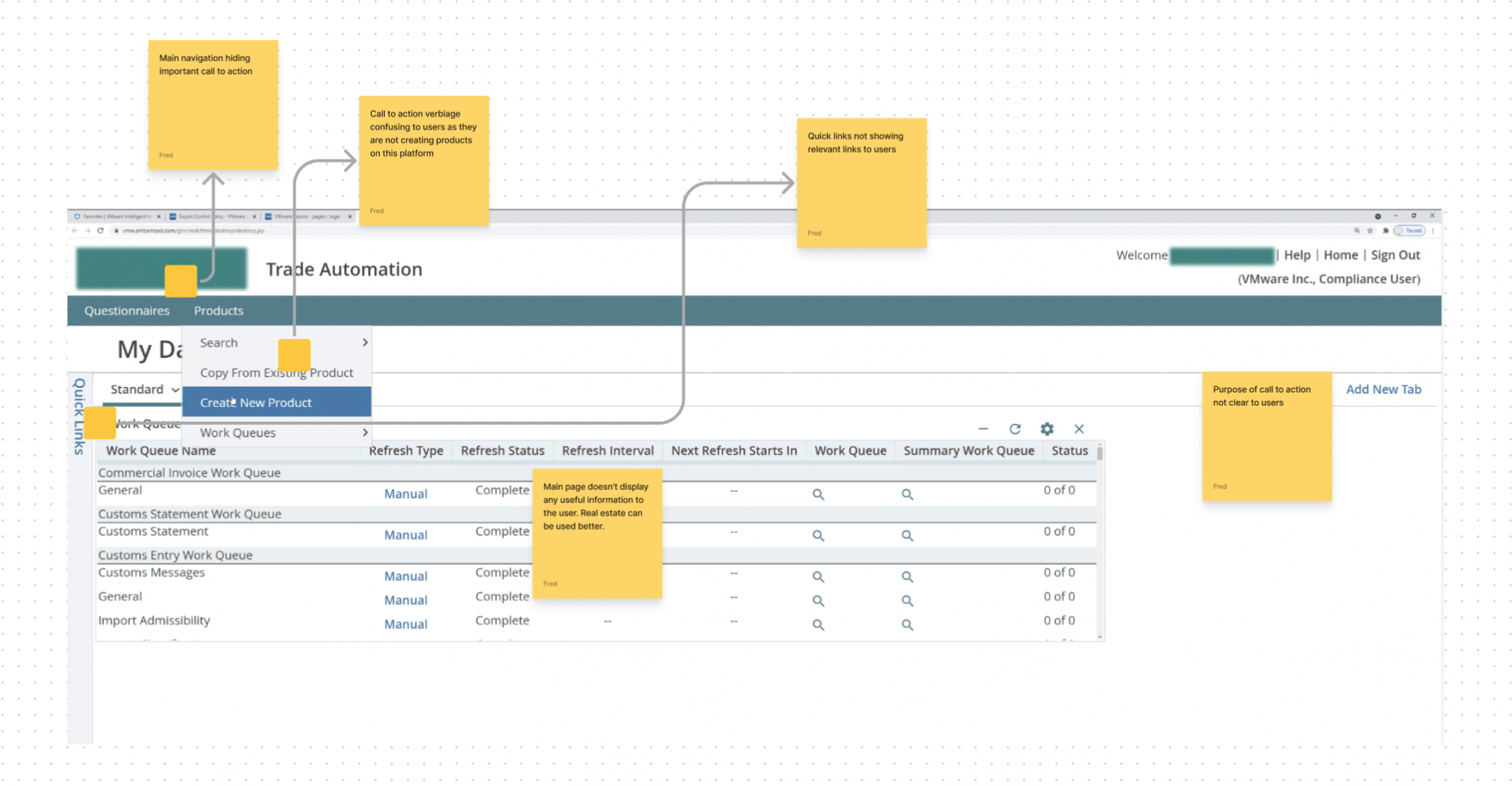Click the browser reload icon
The height and width of the screenshot is (785, 1512).
pos(100,230)
